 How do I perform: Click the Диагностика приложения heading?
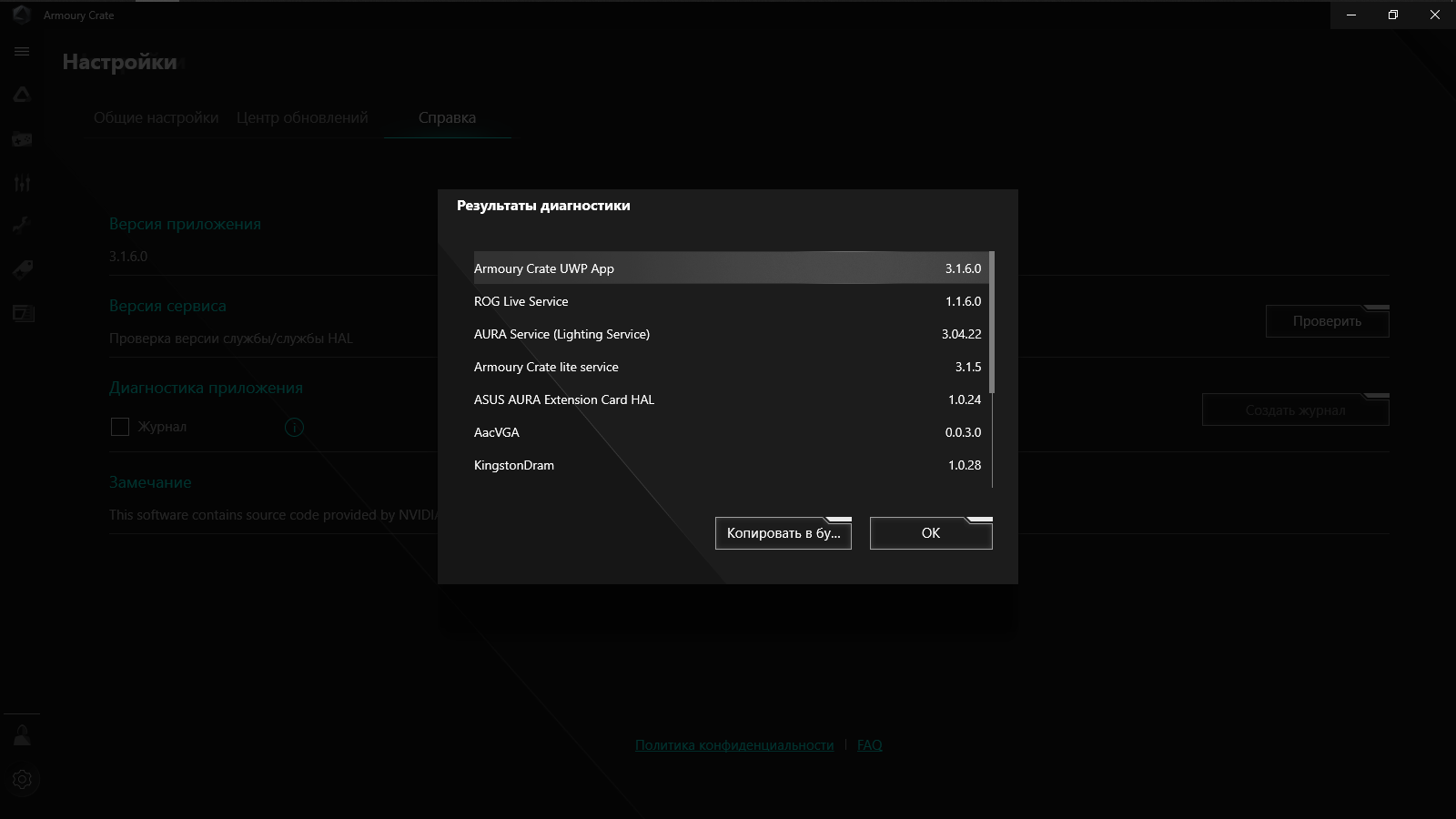pyautogui.click(x=206, y=388)
